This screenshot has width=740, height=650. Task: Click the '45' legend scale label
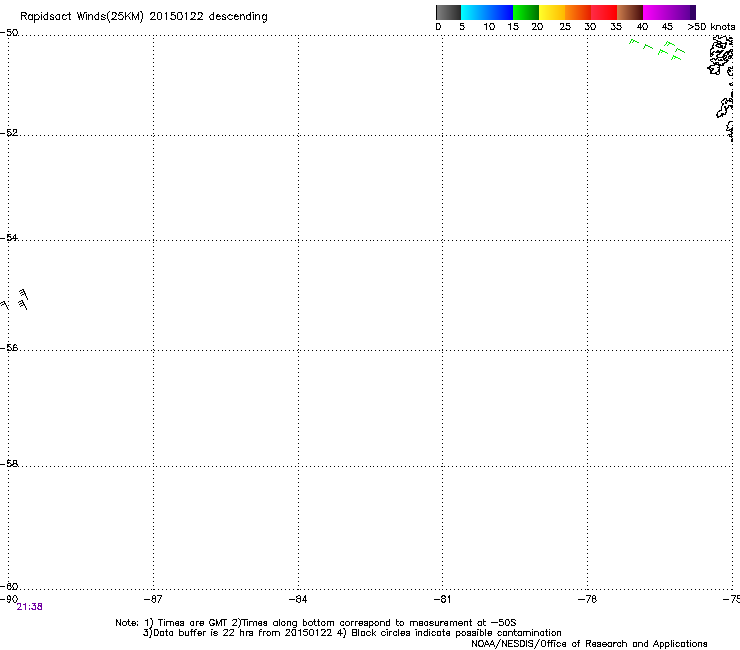pyautogui.click(x=667, y=27)
